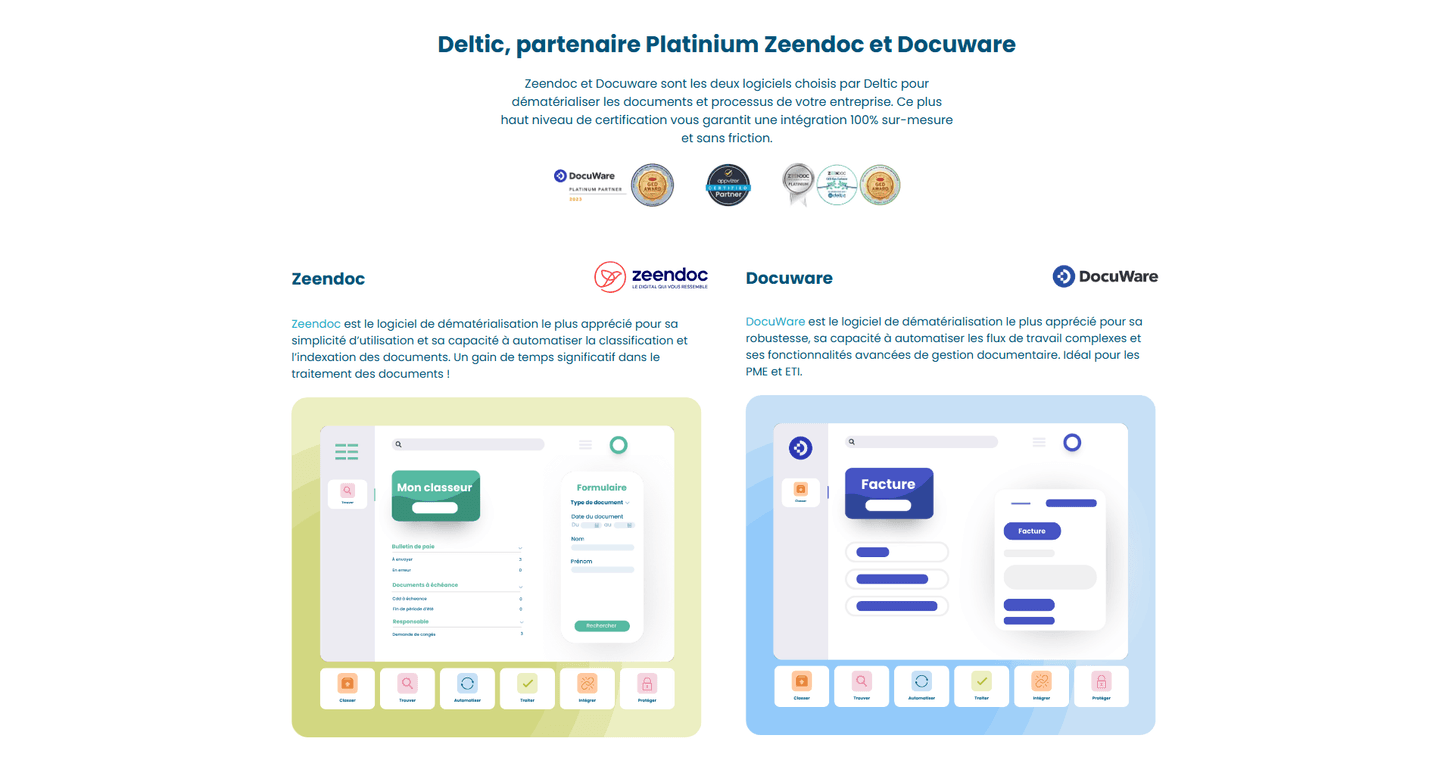
Task: Choose the Traiter checkmark tile in Docuware mockup
Action: 981,686
